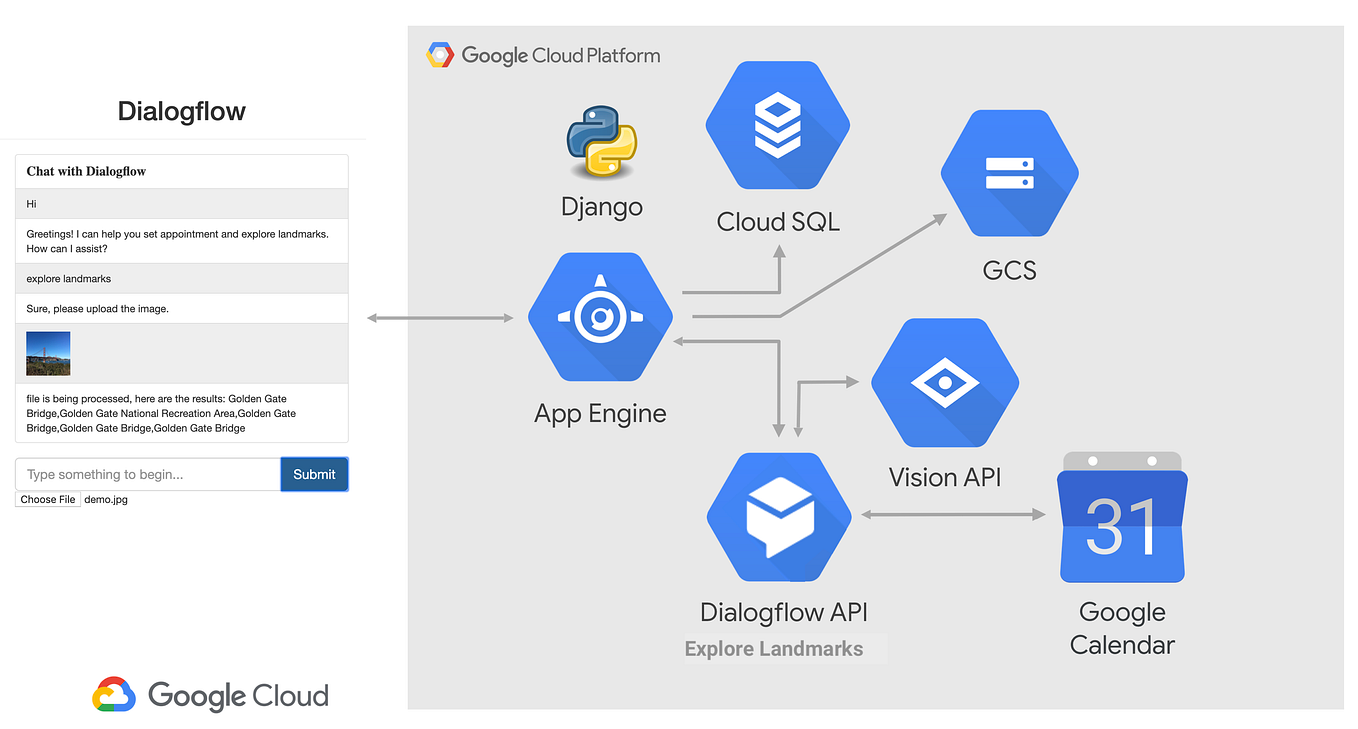Select the App Engine hexagon icon
The width and height of the screenshot is (1358, 729).
[600, 317]
